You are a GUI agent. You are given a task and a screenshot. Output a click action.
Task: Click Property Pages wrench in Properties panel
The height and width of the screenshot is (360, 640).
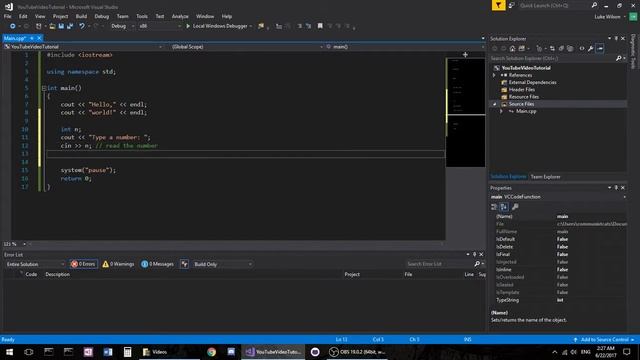pos(515,207)
